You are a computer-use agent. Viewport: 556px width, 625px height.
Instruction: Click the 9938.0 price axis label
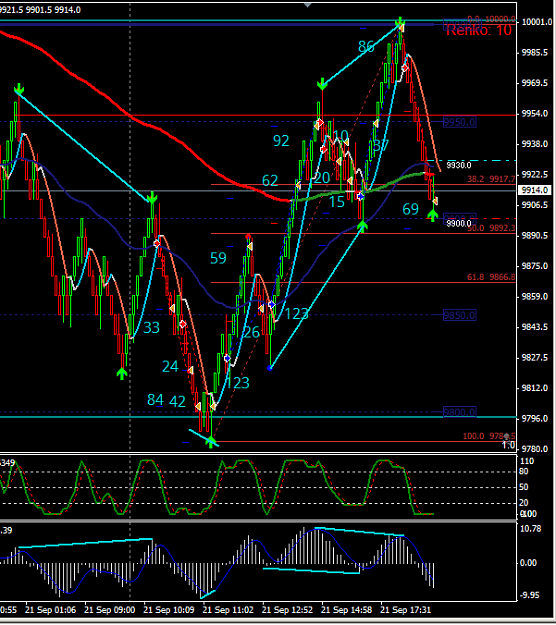coord(534,144)
